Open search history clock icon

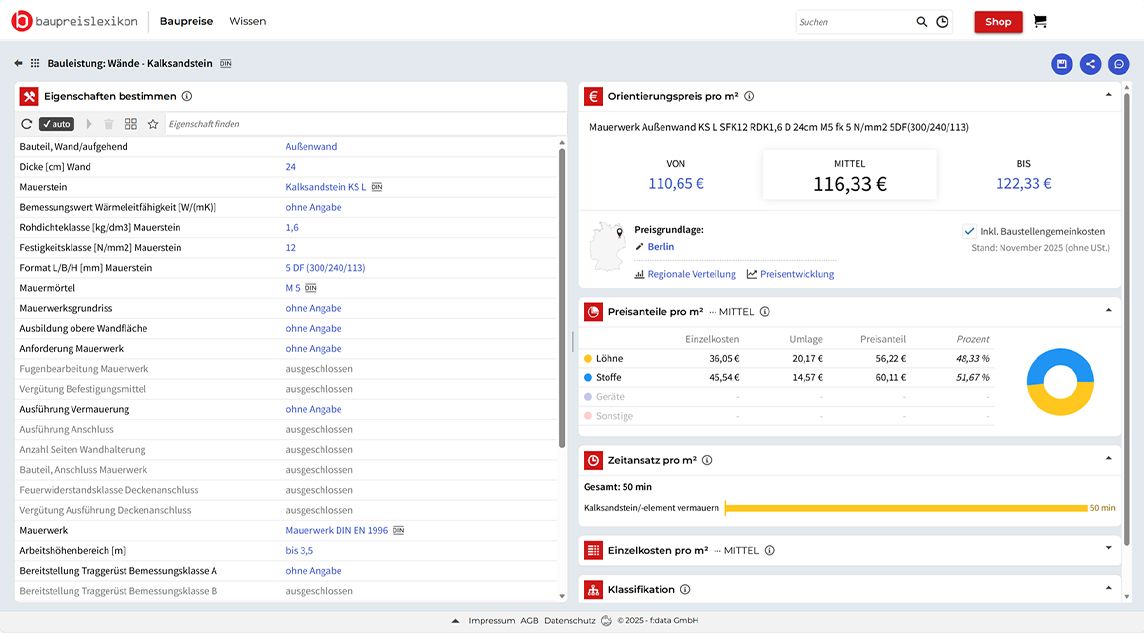pyautogui.click(x=942, y=22)
